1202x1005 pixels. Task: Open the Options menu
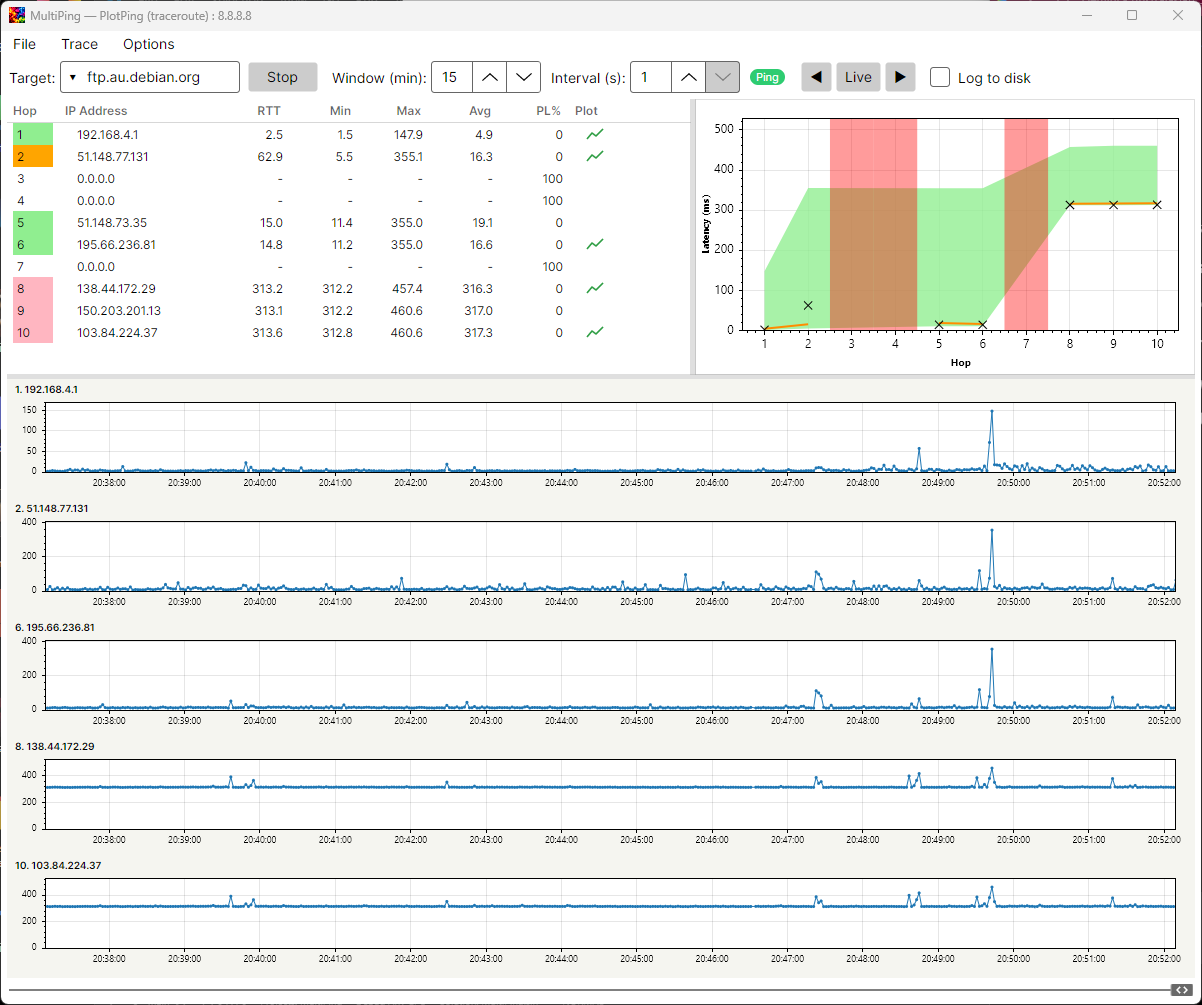[x=149, y=44]
